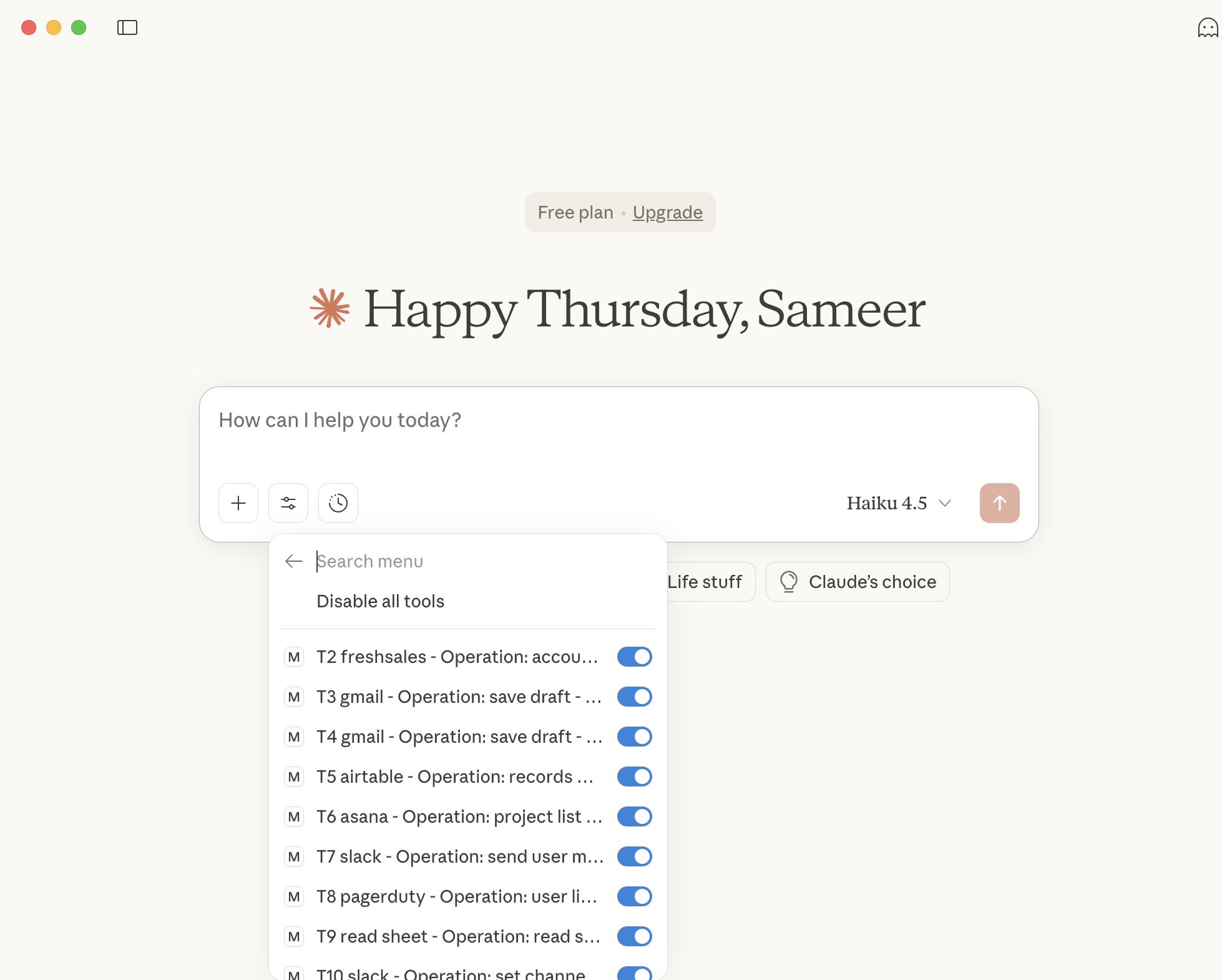Select the Disable all tools menu option
Image resolution: width=1222 pixels, height=980 pixels.
(x=380, y=601)
